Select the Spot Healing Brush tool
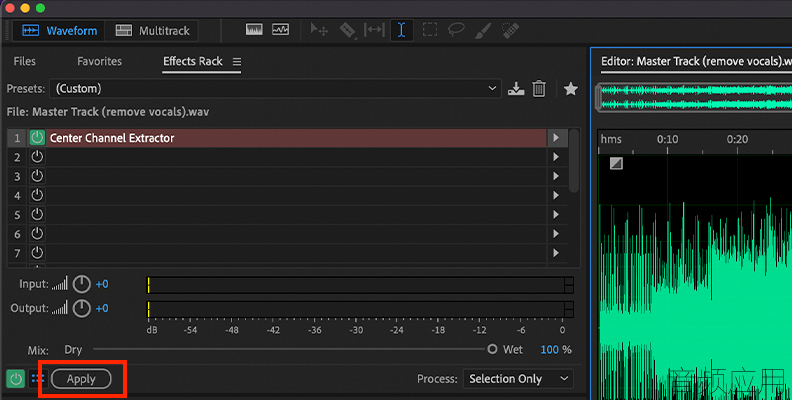 (511, 30)
